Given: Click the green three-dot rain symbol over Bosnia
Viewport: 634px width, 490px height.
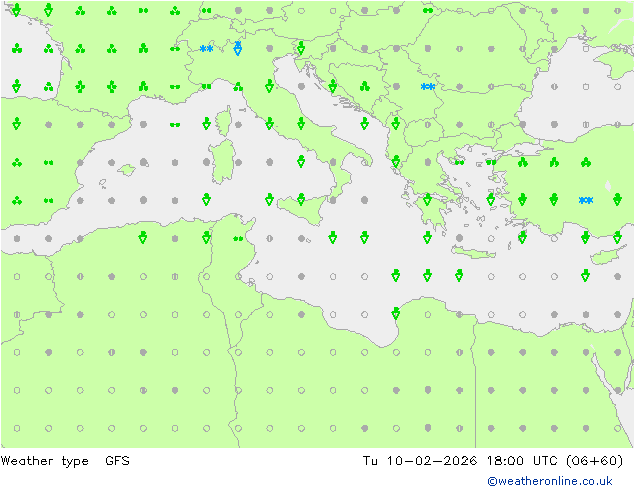Looking at the screenshot, I should pos(365,86).
